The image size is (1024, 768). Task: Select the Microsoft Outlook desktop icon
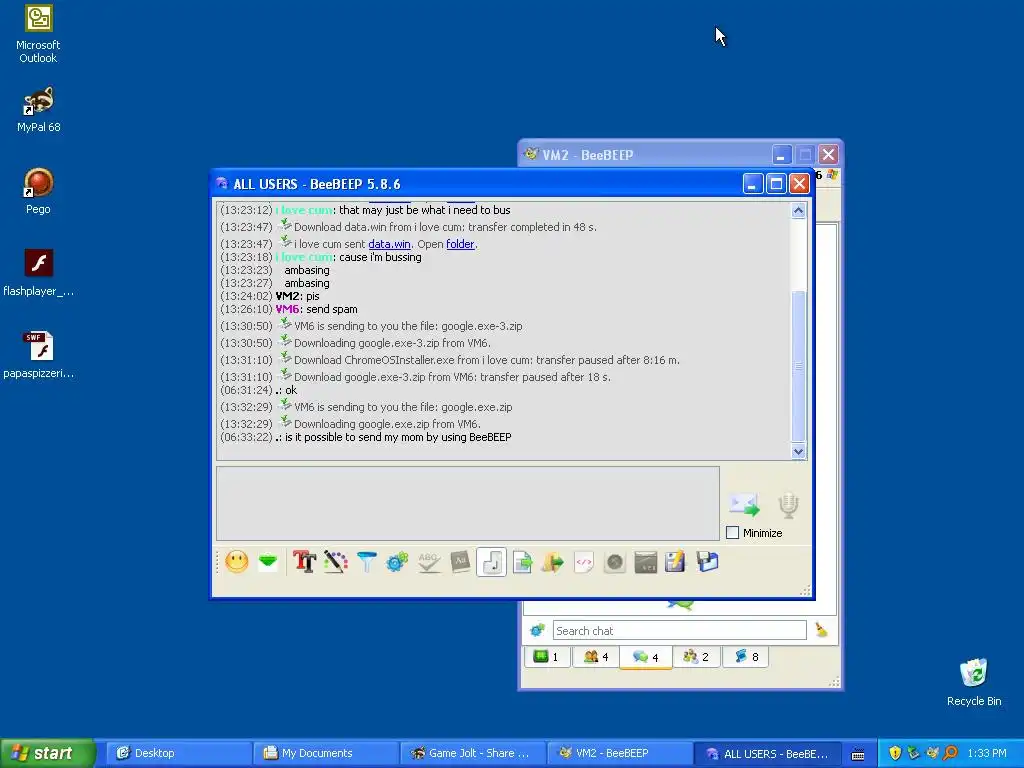point(38,34)
